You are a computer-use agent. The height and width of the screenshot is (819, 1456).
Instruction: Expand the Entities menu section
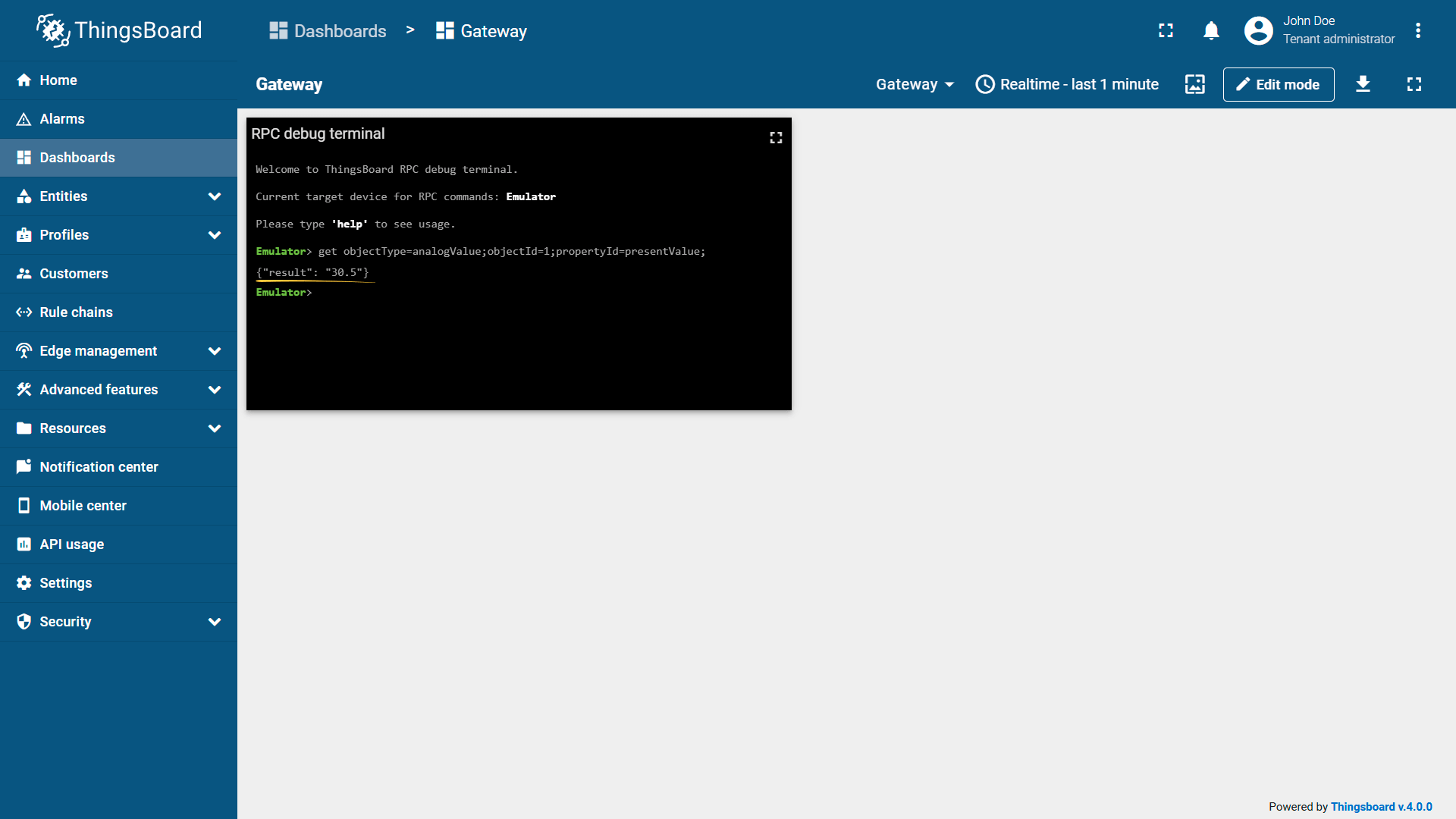pyautogui.click(x=215, y=196)
